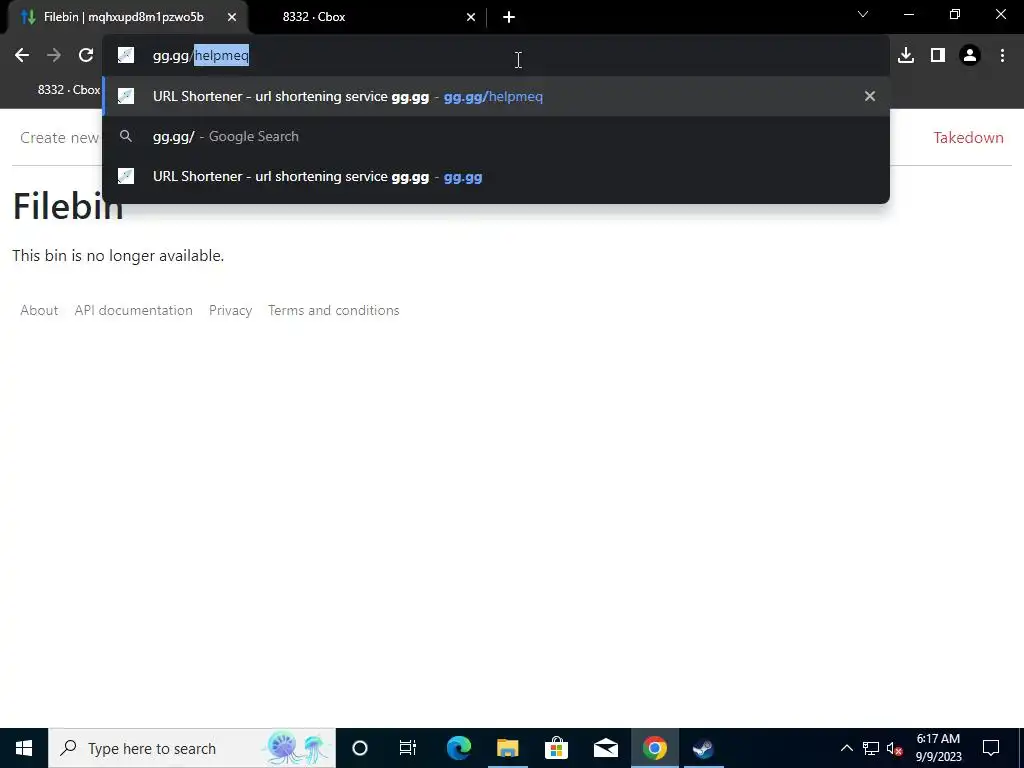Open Task View on the taskbar
1024x768 pixels.
click(x=408, y=748)
